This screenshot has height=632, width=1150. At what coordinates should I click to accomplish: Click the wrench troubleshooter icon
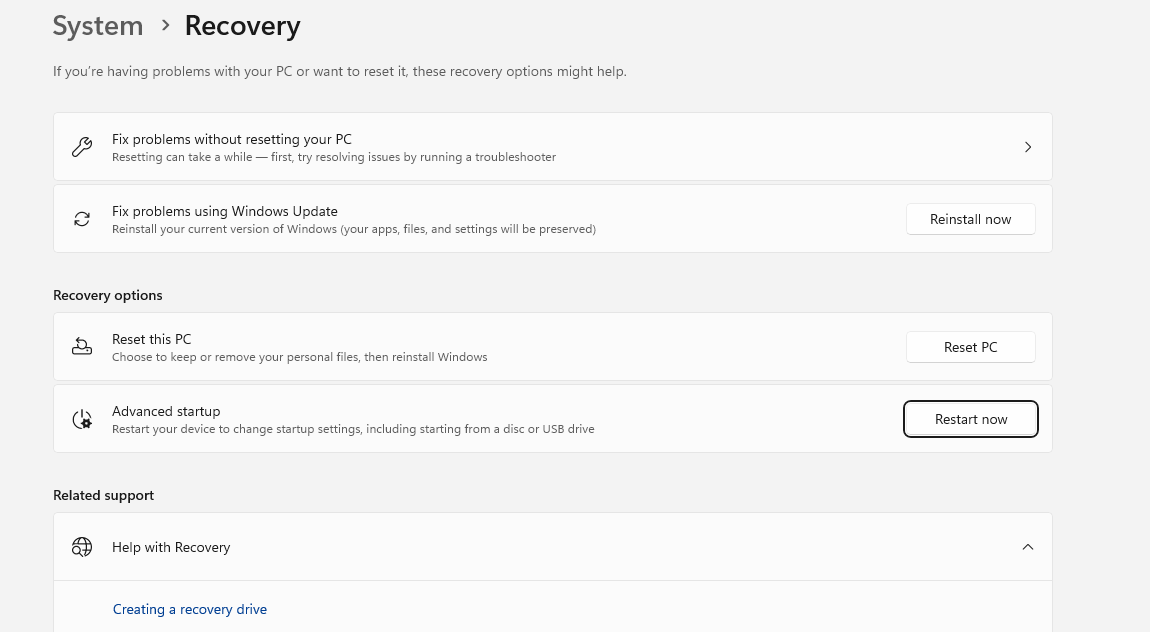(x=82, y=147)
